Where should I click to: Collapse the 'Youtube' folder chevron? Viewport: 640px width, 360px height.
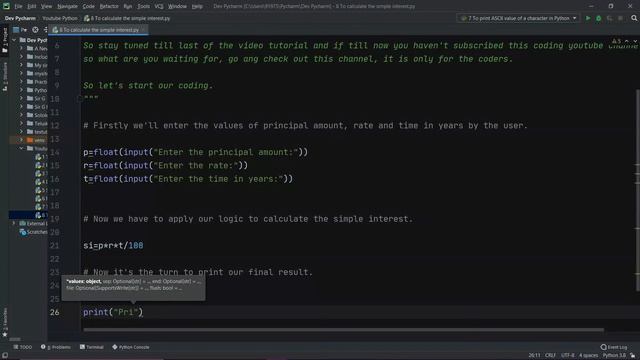(22, 148)
